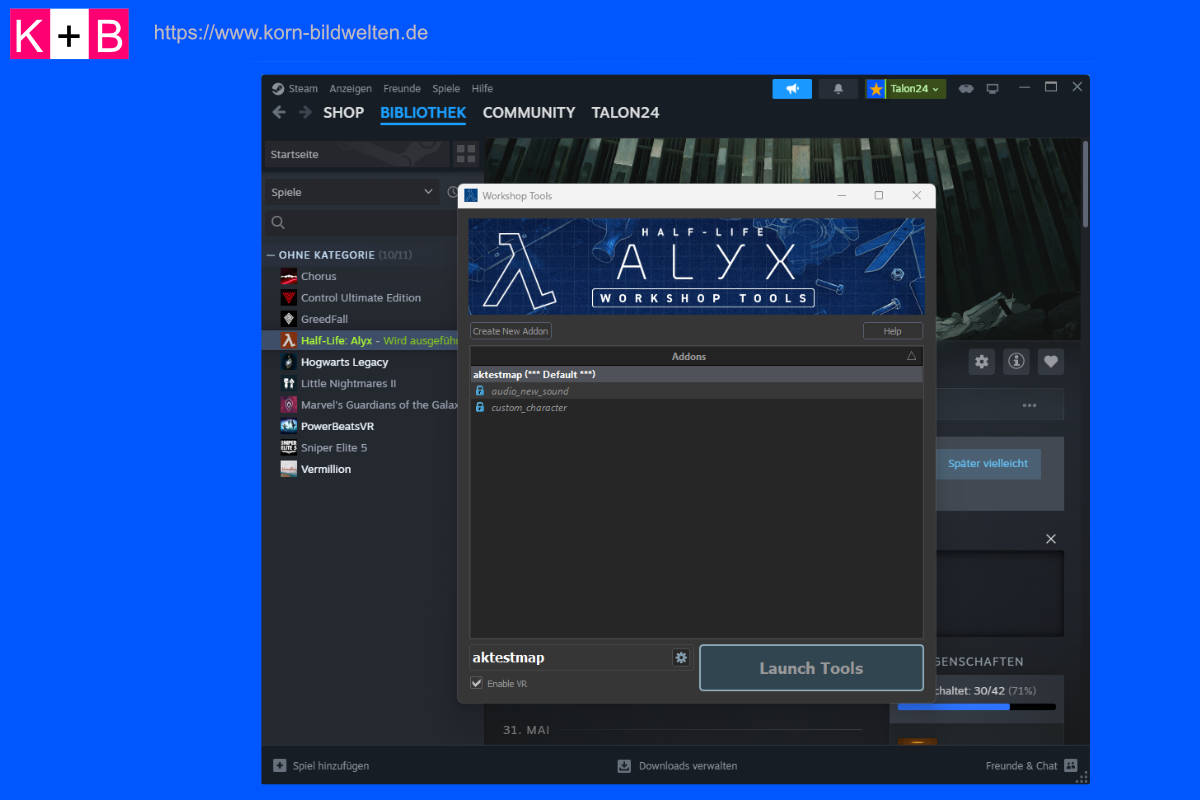Click the clock icon beside Spiele
Screen dimensions: 1200x800
[452, 192]
